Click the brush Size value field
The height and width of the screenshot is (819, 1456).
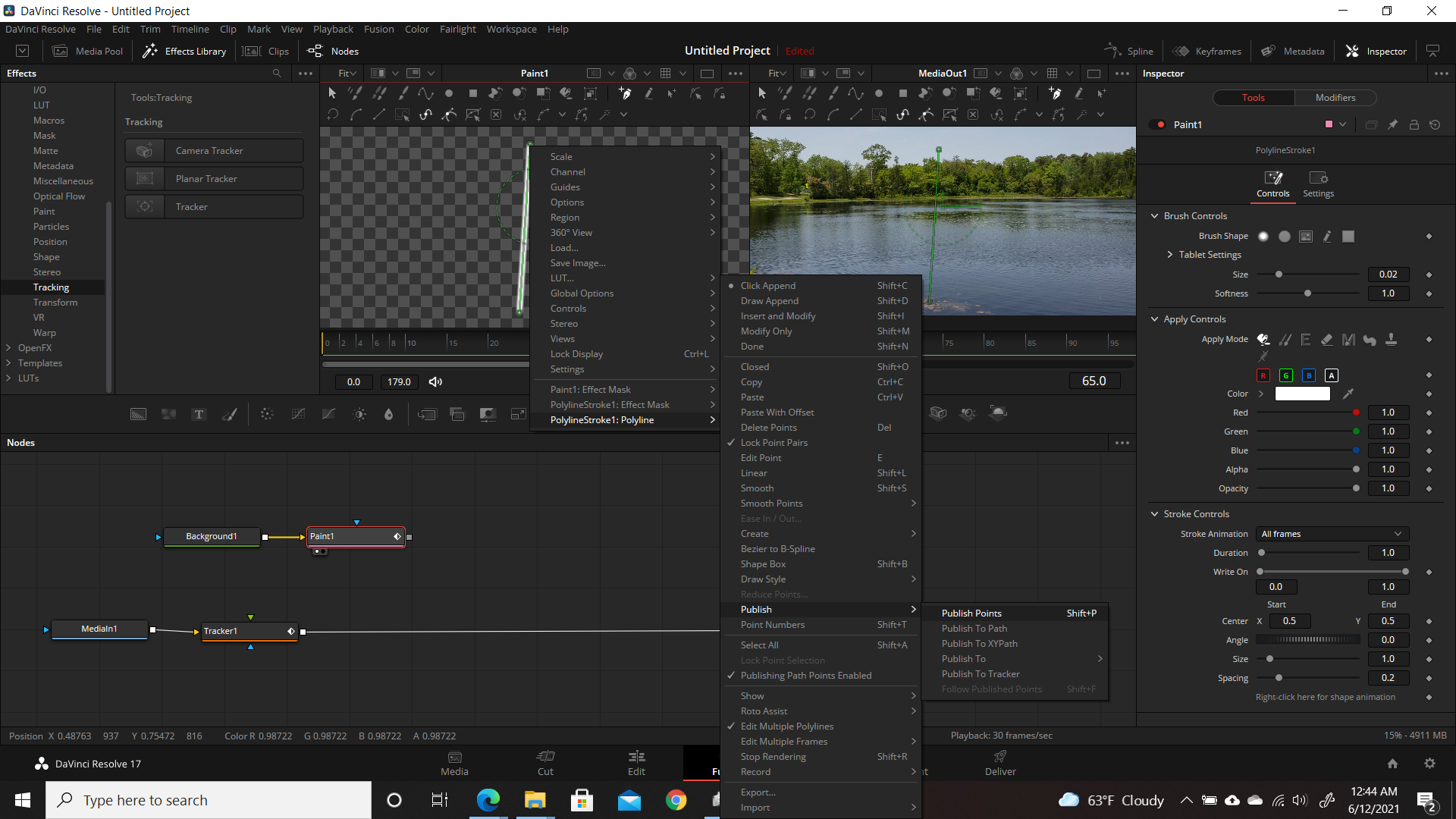click(1388, 275)
